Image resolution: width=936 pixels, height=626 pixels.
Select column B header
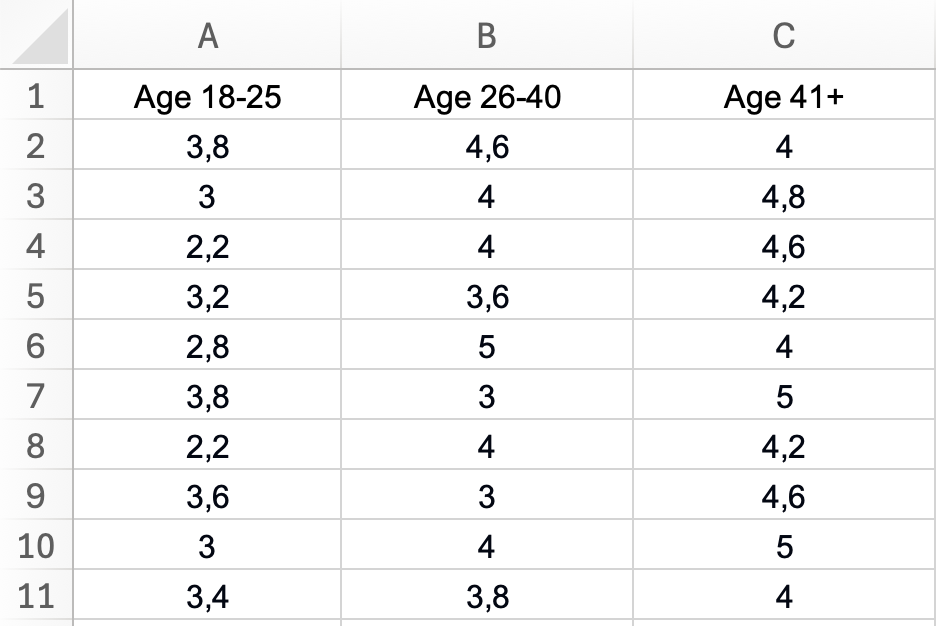[x=486, y=35]
